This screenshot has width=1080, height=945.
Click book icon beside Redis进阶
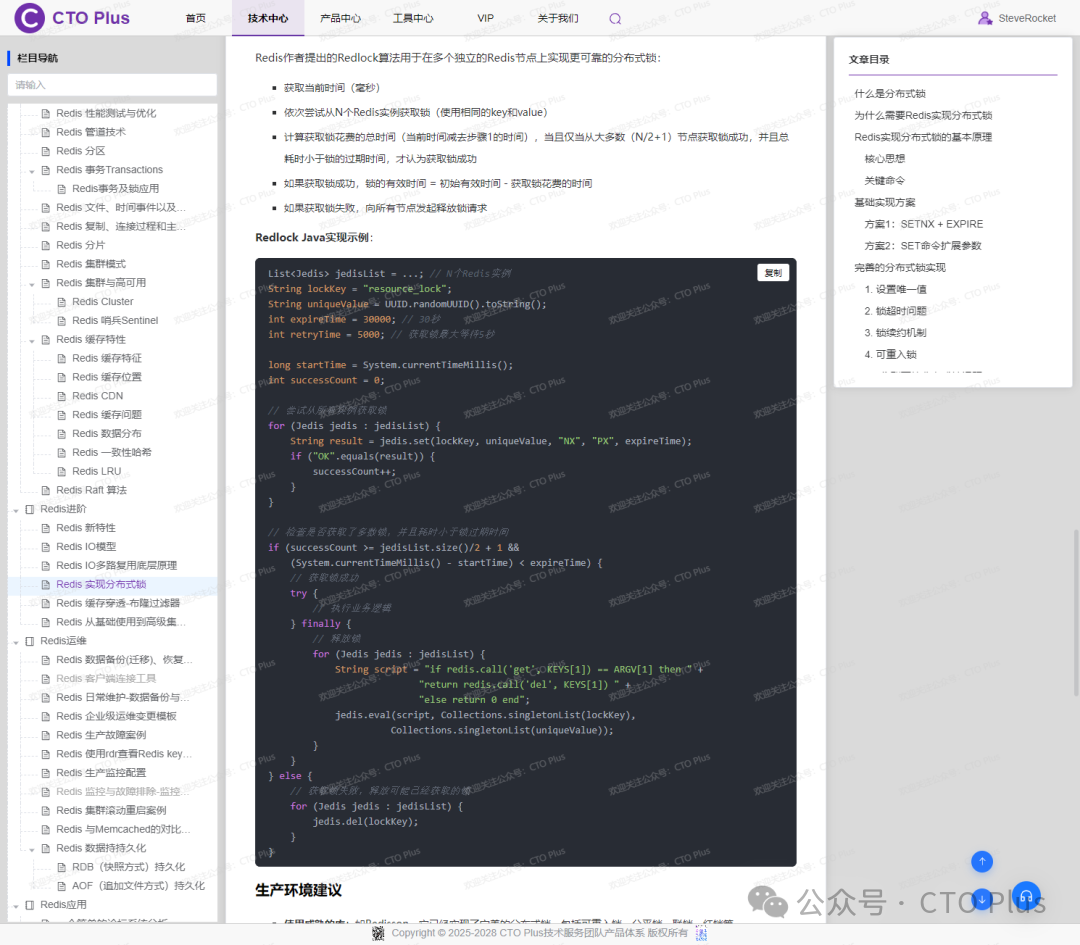[x=30, y=509]
